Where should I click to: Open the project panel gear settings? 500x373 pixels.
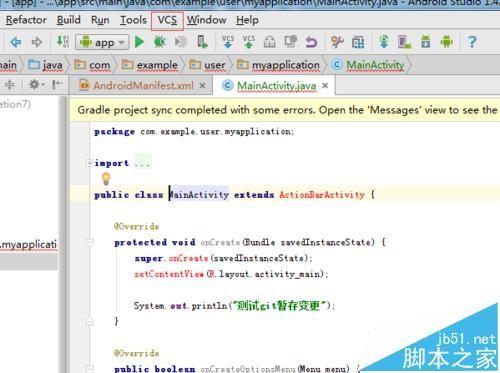point(36,85)
